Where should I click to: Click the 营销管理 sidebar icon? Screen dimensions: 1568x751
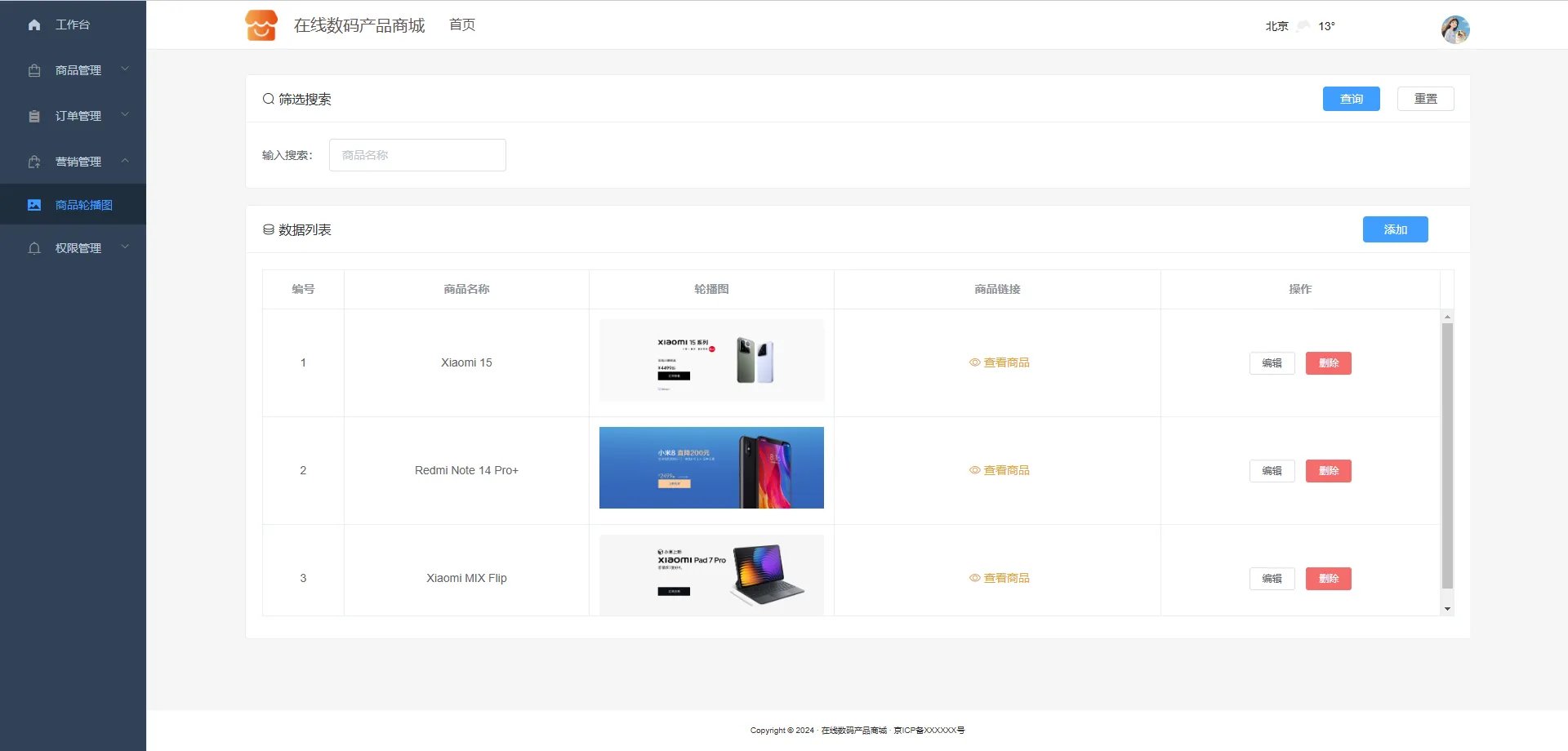pyautogui.click(x=34, y=162)
